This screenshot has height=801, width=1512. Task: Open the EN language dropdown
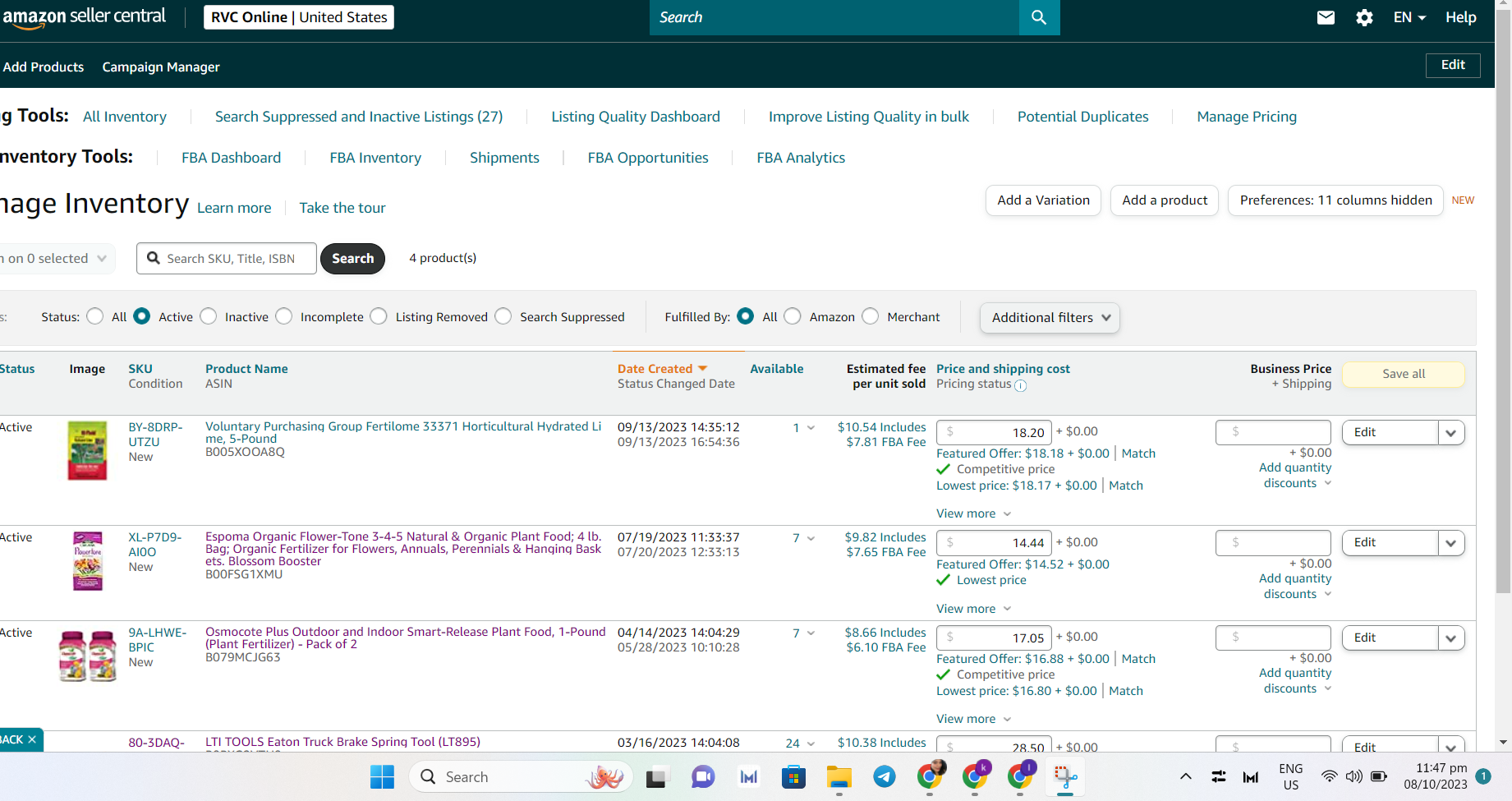click(1409, 17)
